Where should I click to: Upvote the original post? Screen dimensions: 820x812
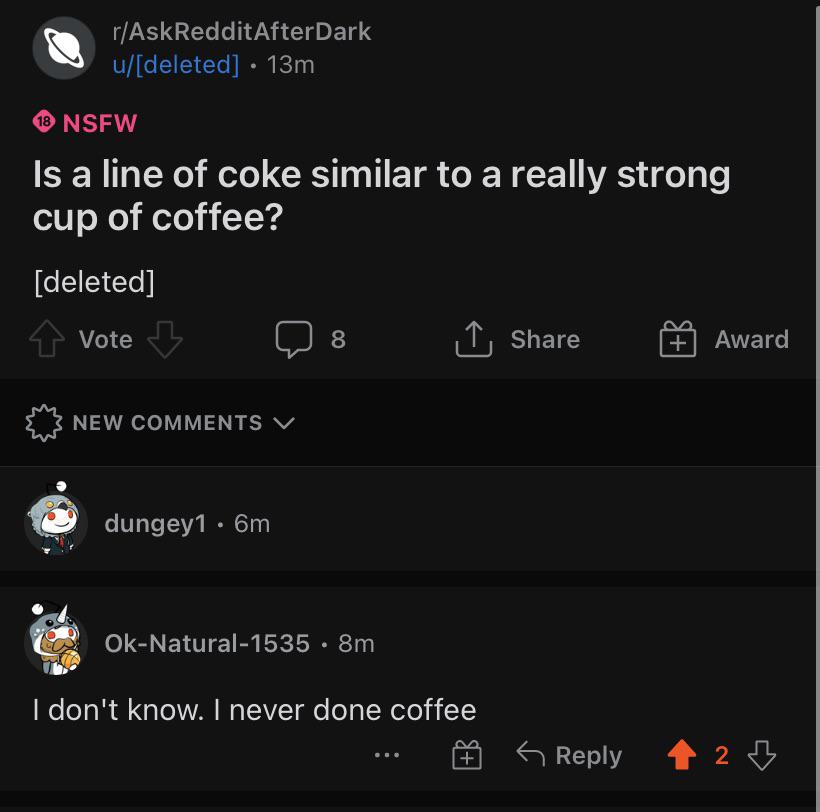[46, 338]
